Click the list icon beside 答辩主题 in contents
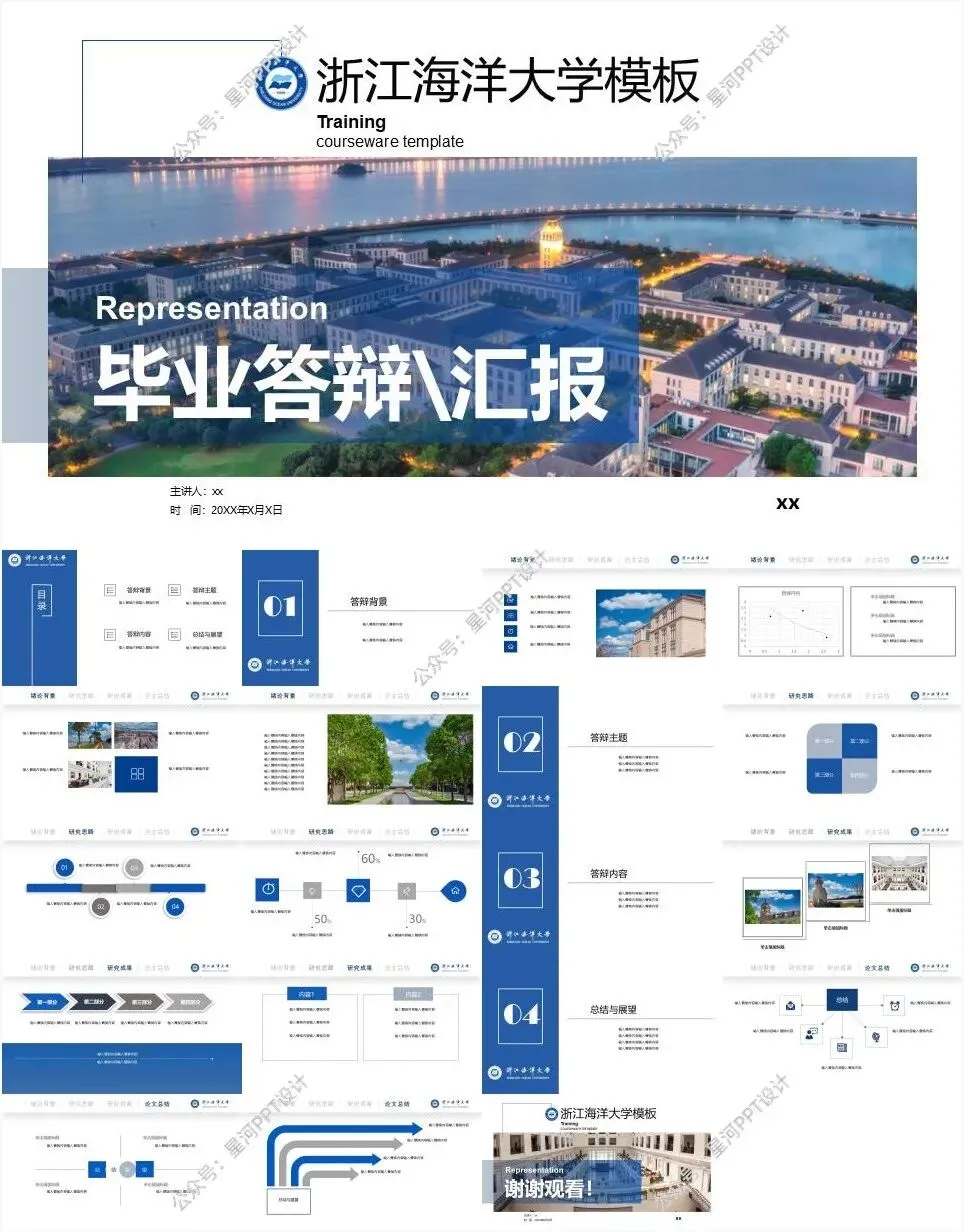The image size is (964, 1232). (174, 591)
